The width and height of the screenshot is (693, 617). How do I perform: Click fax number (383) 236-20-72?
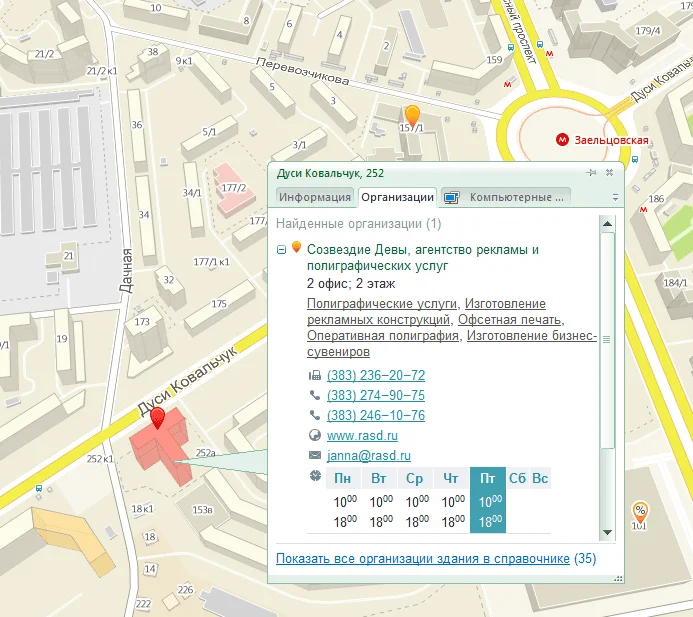coord(376,375)
